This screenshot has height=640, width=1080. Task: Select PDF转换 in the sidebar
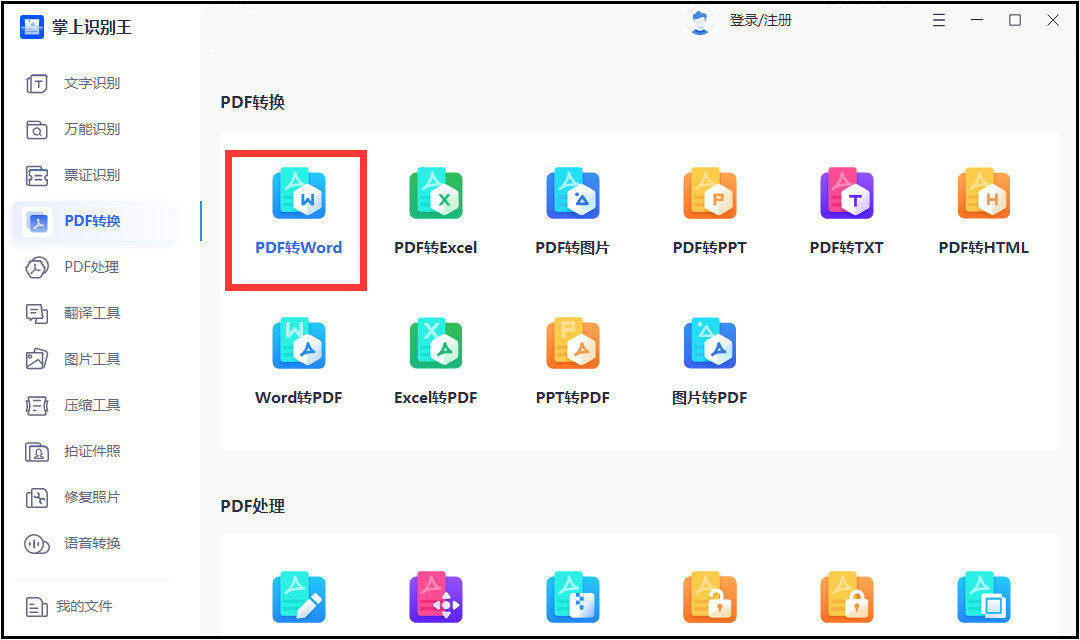coord(92,221)
